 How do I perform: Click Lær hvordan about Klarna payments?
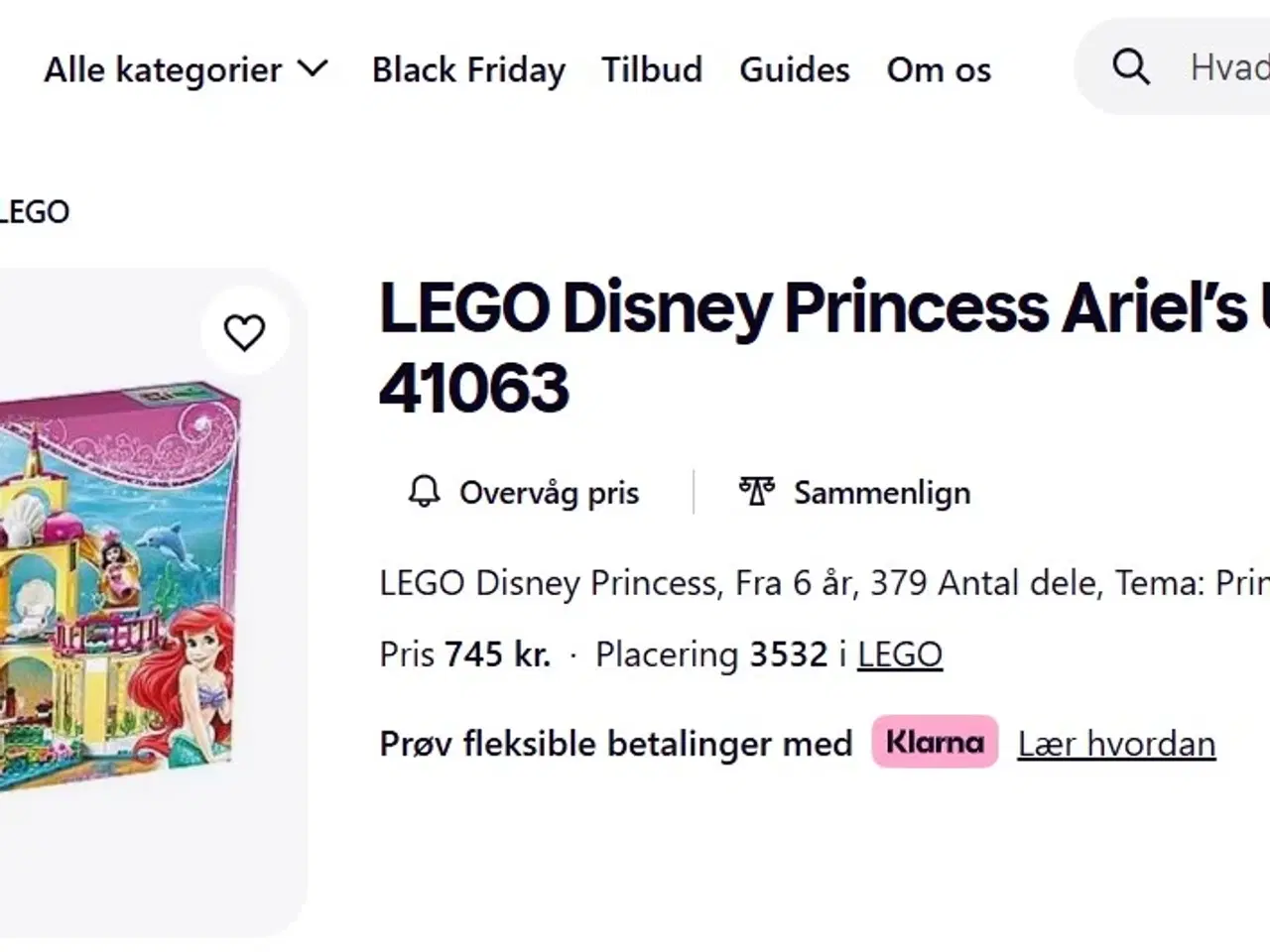point(1115,743)
